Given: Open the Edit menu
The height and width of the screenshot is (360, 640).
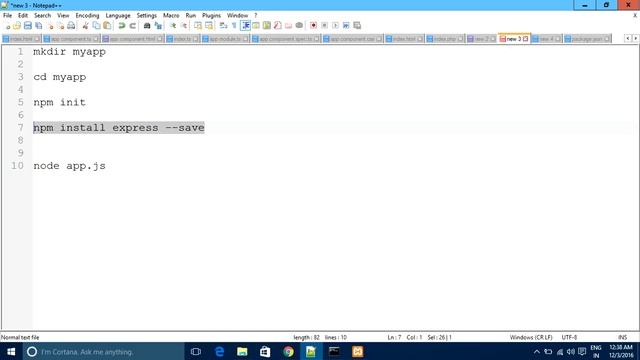Looking at the screenshot, I should tap(23, 16).
